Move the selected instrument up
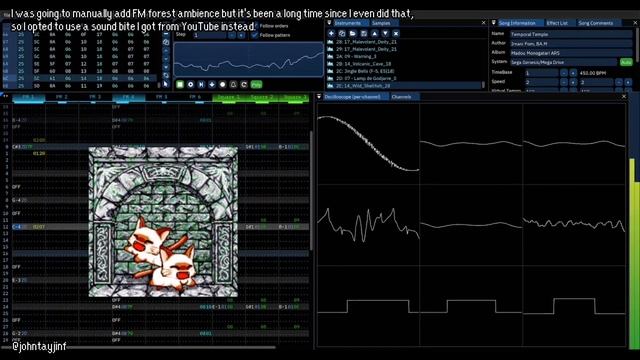The height and width of the screenshot is (360, 640). pyautogui.click(x=374, y=33)
